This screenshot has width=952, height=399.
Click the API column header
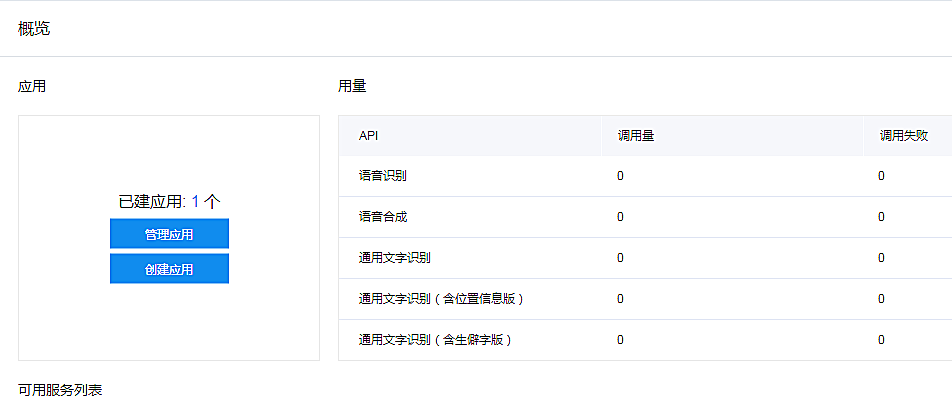[x=369, y=136]
